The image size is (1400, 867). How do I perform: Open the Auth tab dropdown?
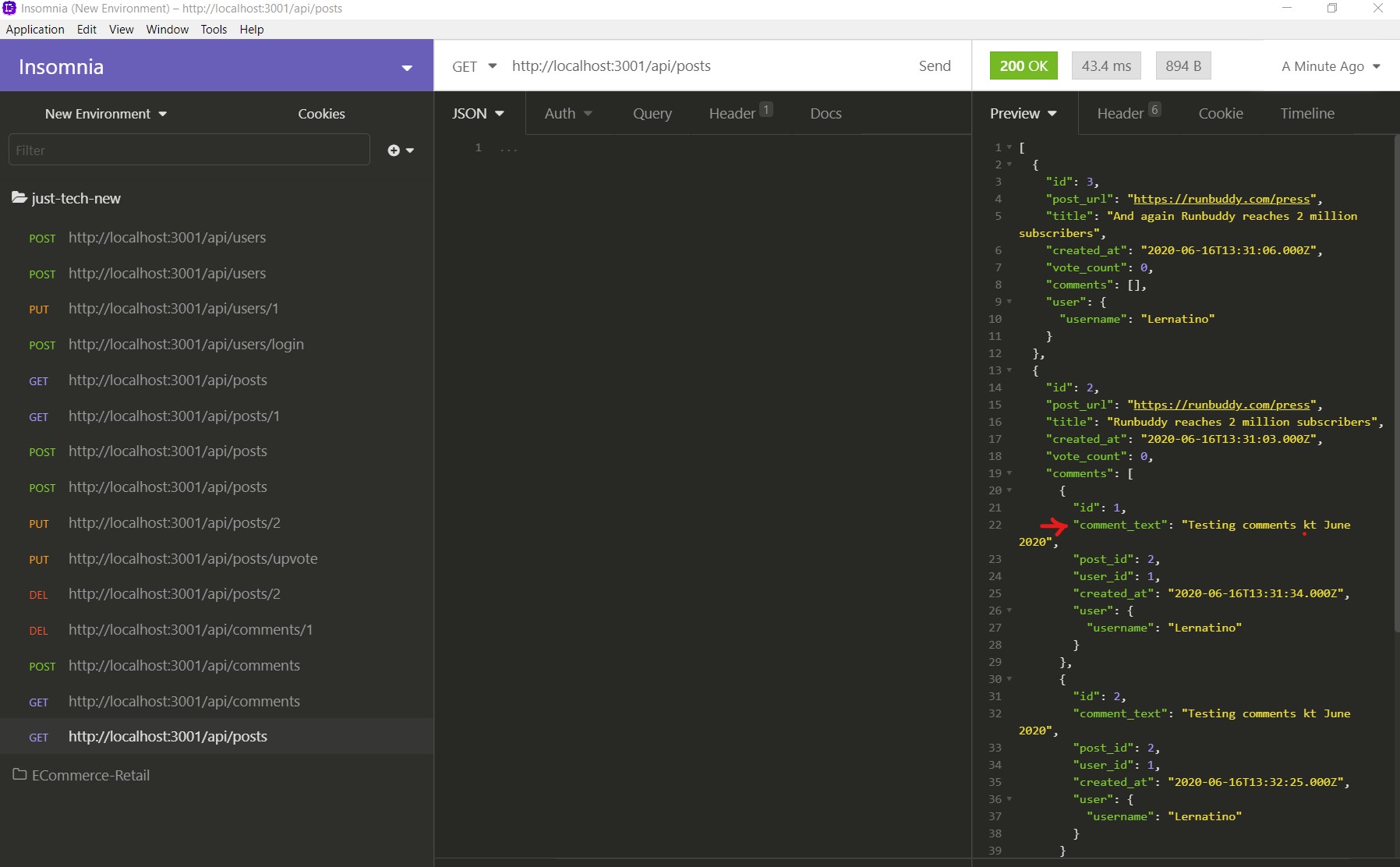568,114
